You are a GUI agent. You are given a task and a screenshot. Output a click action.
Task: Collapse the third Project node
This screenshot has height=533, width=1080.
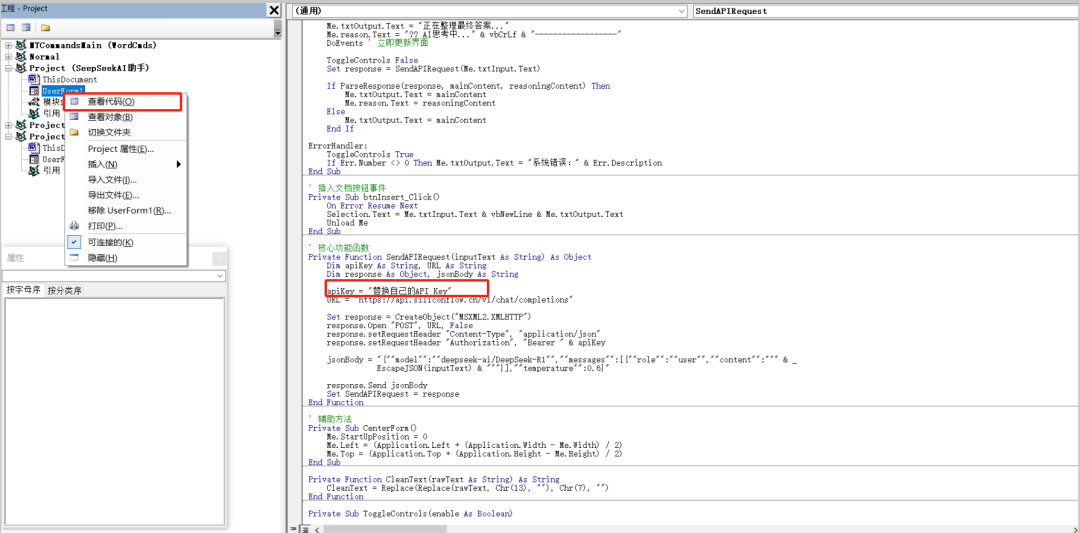point(8,136)
